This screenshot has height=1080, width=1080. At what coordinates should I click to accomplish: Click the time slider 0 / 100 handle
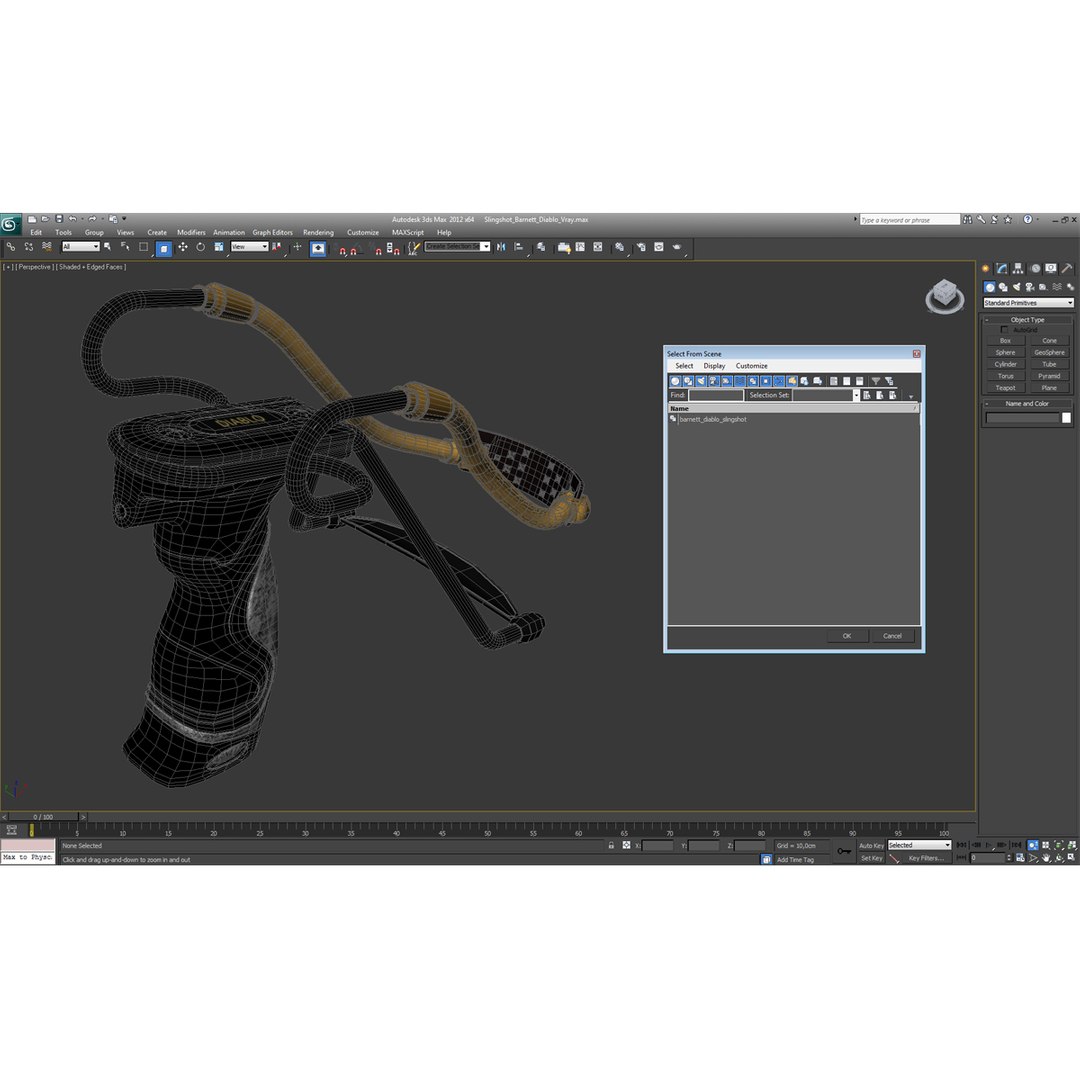click(x=43, y=817)
